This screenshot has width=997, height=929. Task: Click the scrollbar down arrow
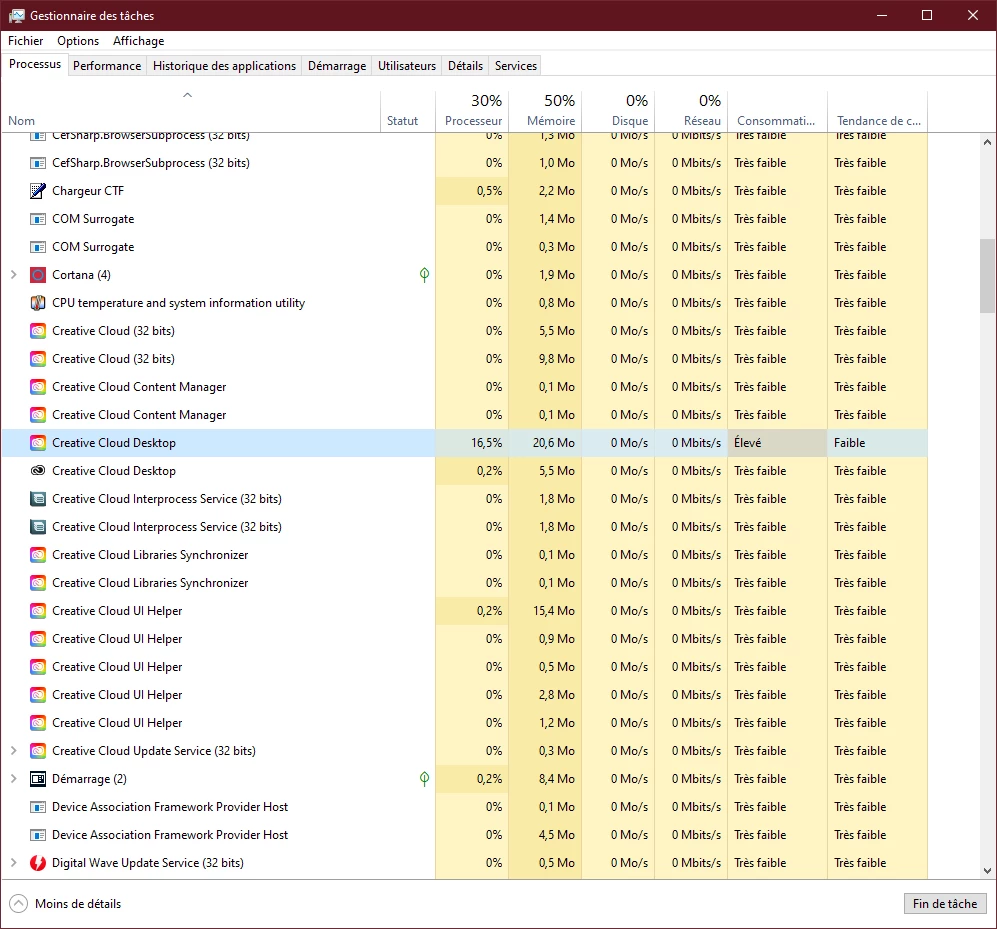987,871
